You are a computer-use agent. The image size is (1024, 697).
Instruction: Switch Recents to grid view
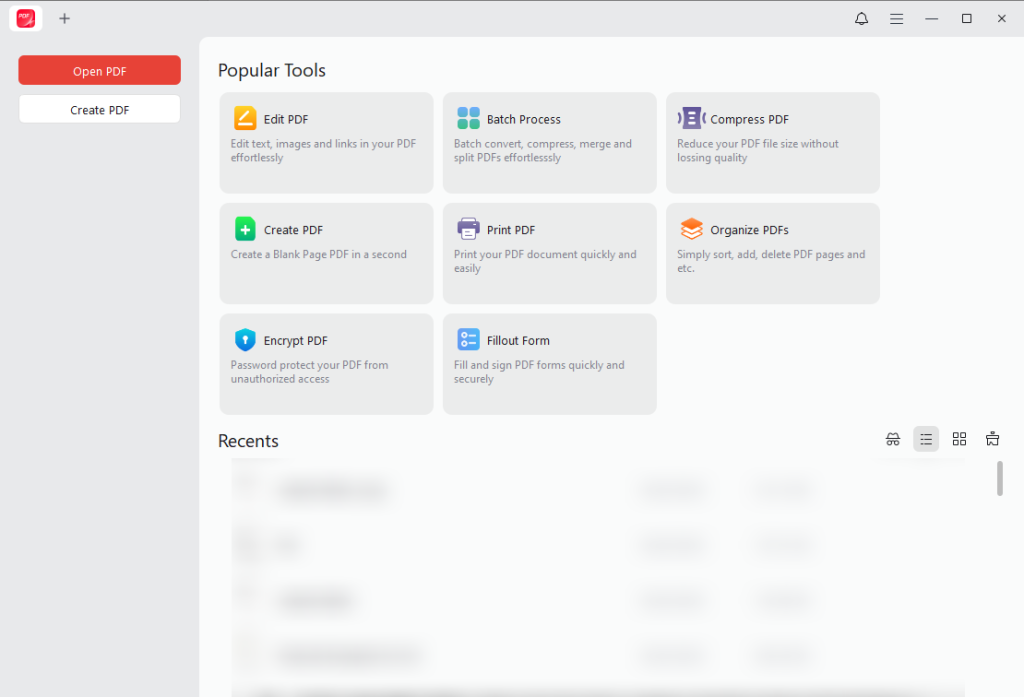(x=959, y=439)
